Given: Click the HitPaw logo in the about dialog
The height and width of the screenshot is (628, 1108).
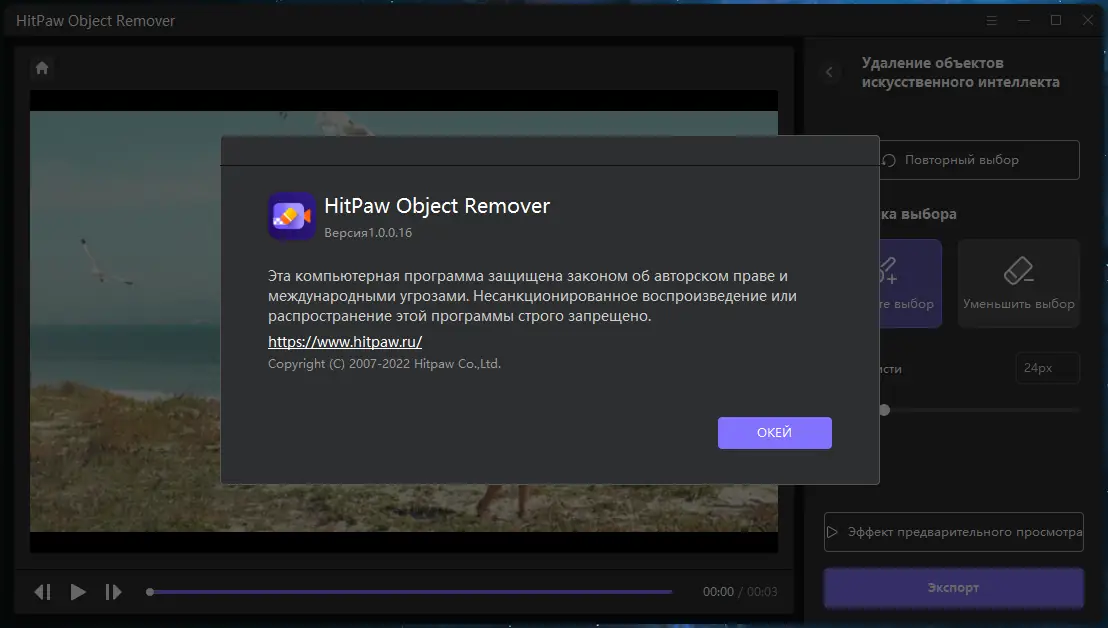Looking at the screenshot, I should click(291, 215).
